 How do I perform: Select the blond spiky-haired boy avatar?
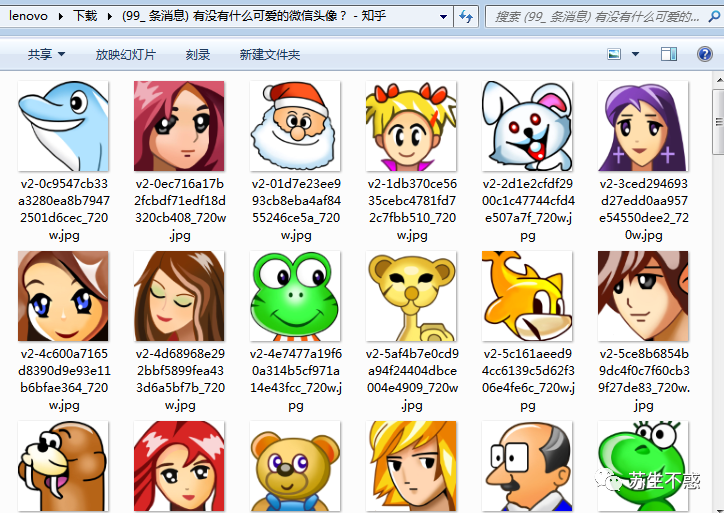tap(411, 466)
